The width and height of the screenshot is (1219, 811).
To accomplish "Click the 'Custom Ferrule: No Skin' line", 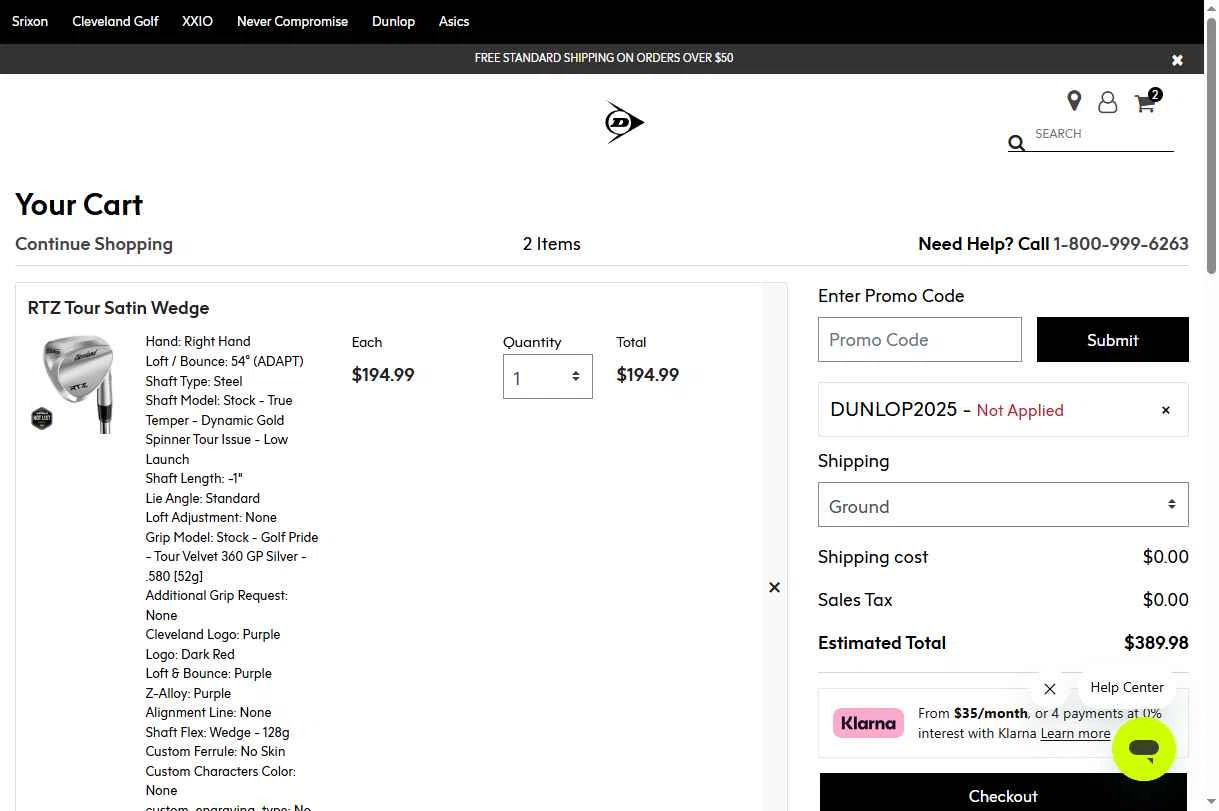I will [x=215, y=751].
